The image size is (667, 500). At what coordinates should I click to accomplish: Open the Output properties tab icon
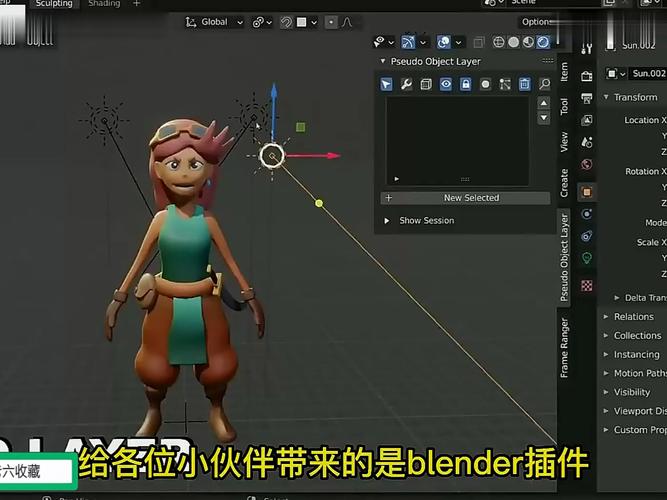pos(587,98)
